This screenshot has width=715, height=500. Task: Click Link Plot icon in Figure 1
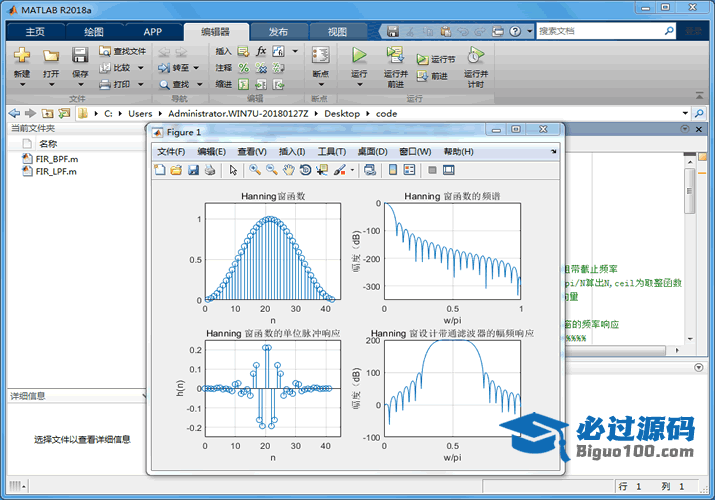coord(370,170)
